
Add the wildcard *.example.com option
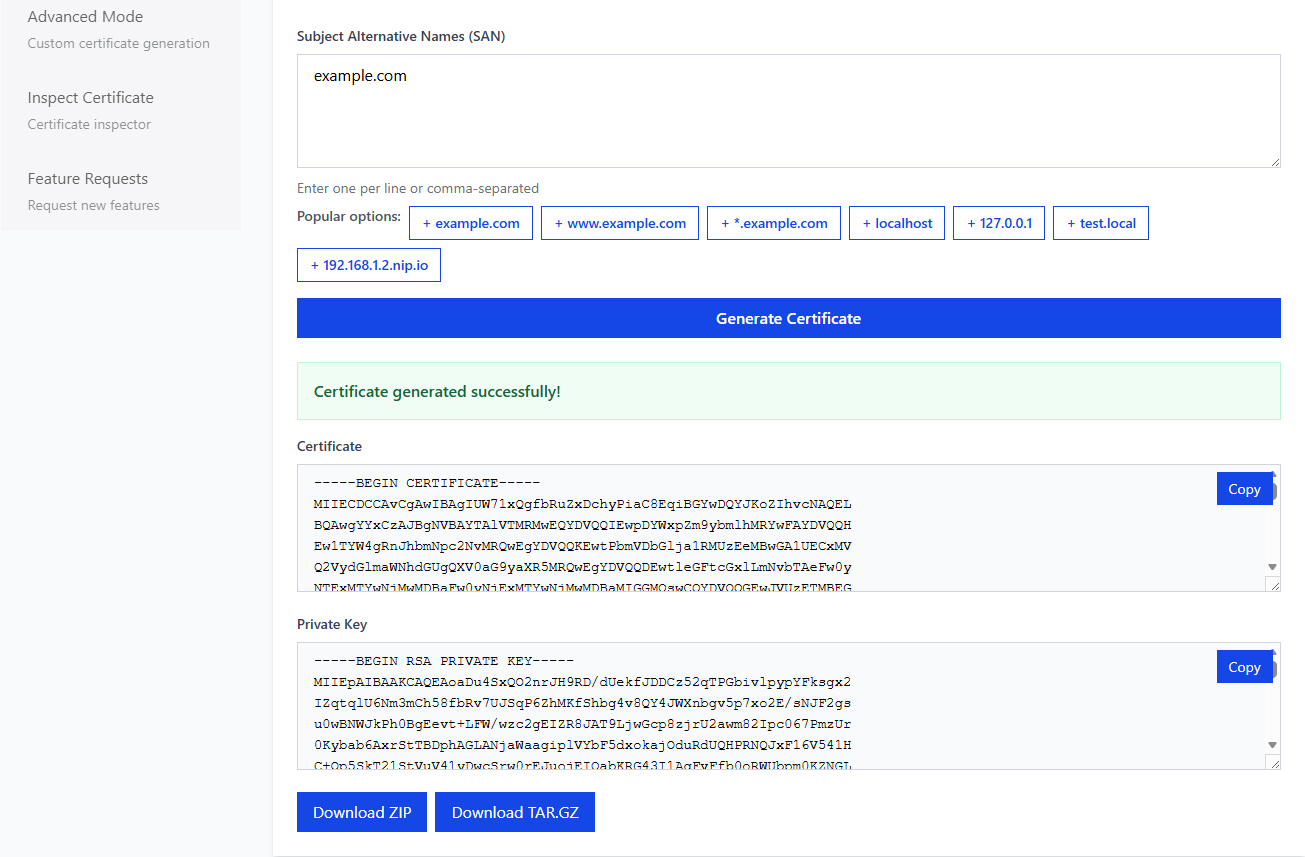(x=773, y=222)
